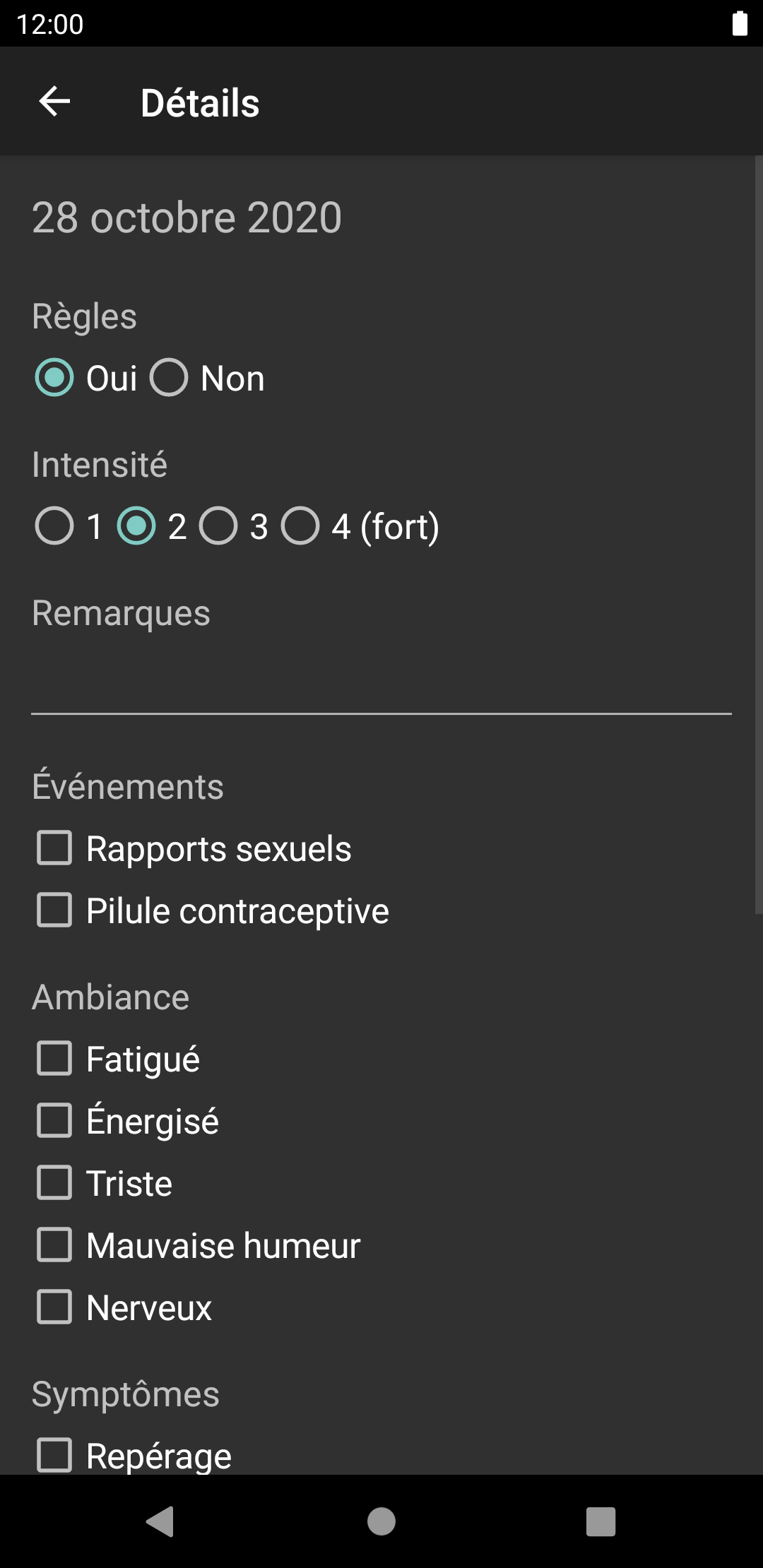Tap Android back navigation triangle
This screenshot has height=1568, width=763.
tap(160, 1521)
